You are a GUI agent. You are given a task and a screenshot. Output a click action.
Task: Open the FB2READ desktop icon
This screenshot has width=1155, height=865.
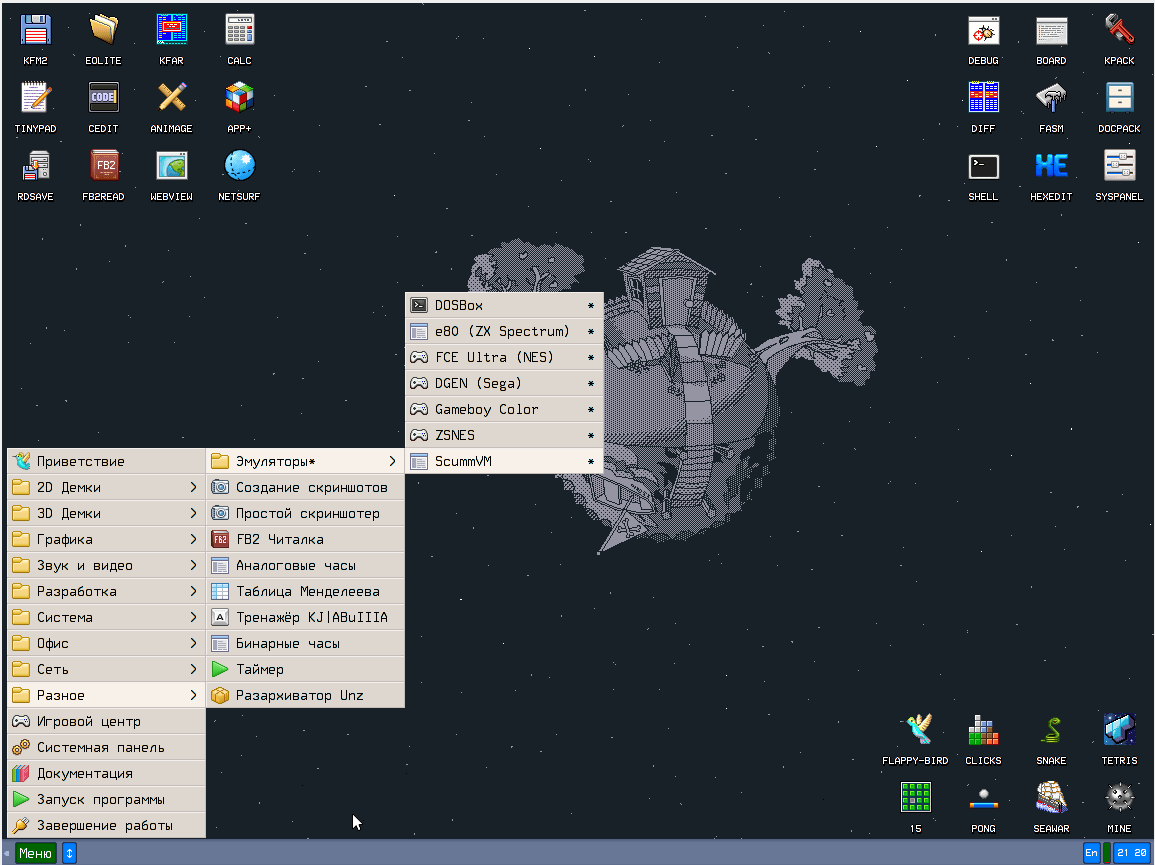point(103,167)
